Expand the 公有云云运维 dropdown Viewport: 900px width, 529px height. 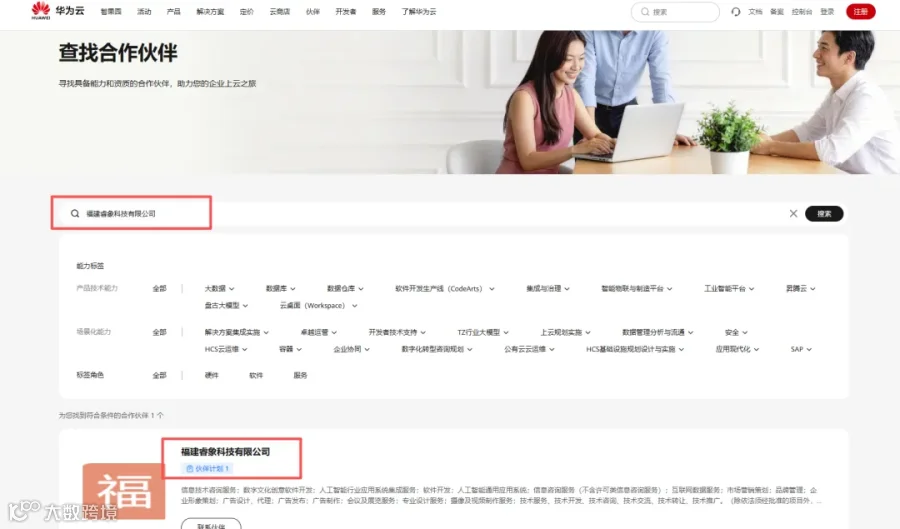(529, 349)
